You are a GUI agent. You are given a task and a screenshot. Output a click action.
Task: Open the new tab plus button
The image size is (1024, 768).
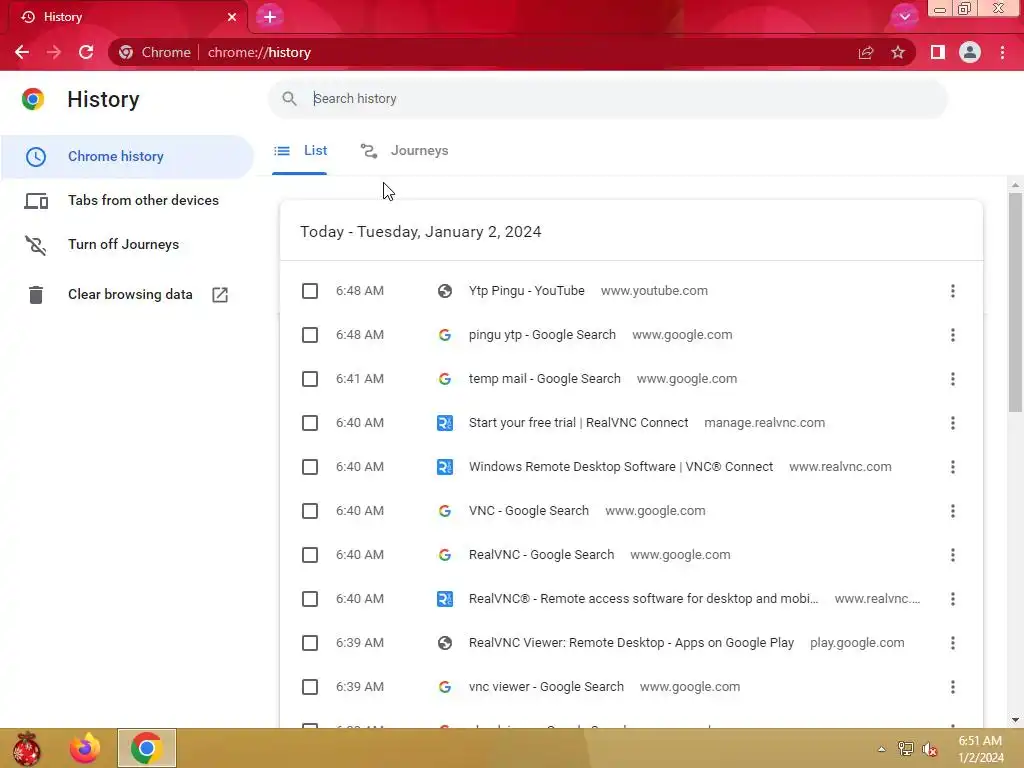tap(270, 17)
